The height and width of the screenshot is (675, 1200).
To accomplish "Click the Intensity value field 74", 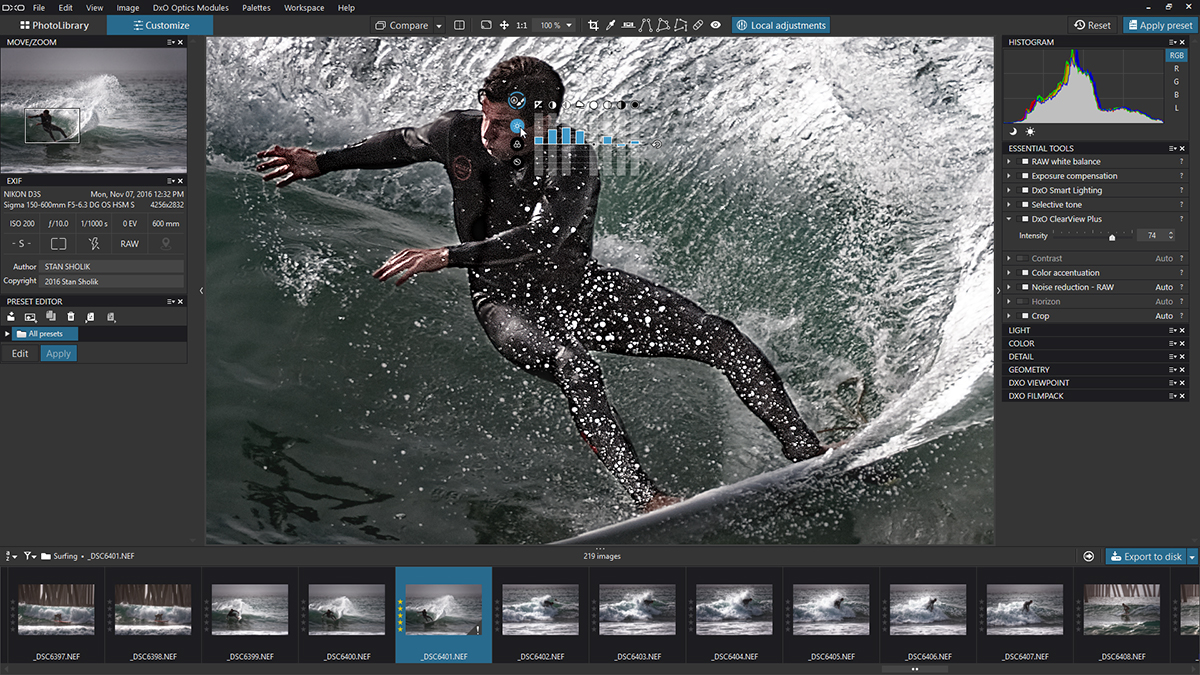I will (x=1152, y=236).
